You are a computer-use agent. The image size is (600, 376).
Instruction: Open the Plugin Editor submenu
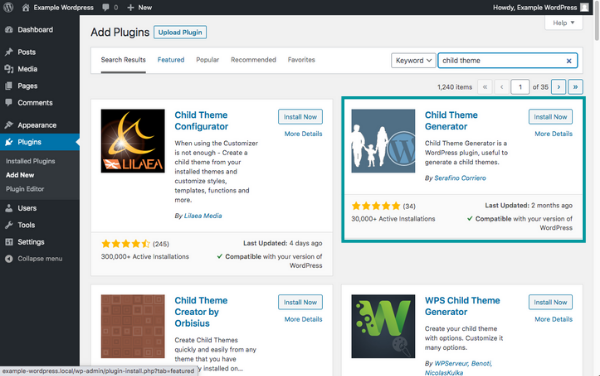25,189
